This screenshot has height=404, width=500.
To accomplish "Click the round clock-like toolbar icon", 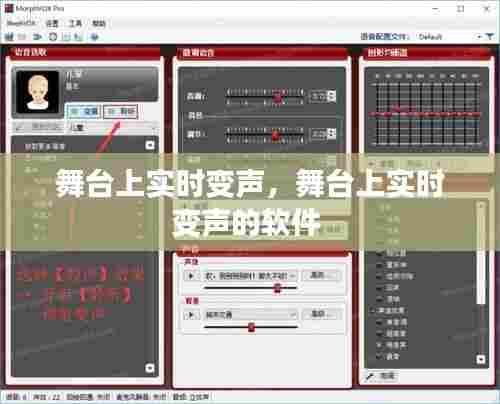I will (x=53, y=37).
